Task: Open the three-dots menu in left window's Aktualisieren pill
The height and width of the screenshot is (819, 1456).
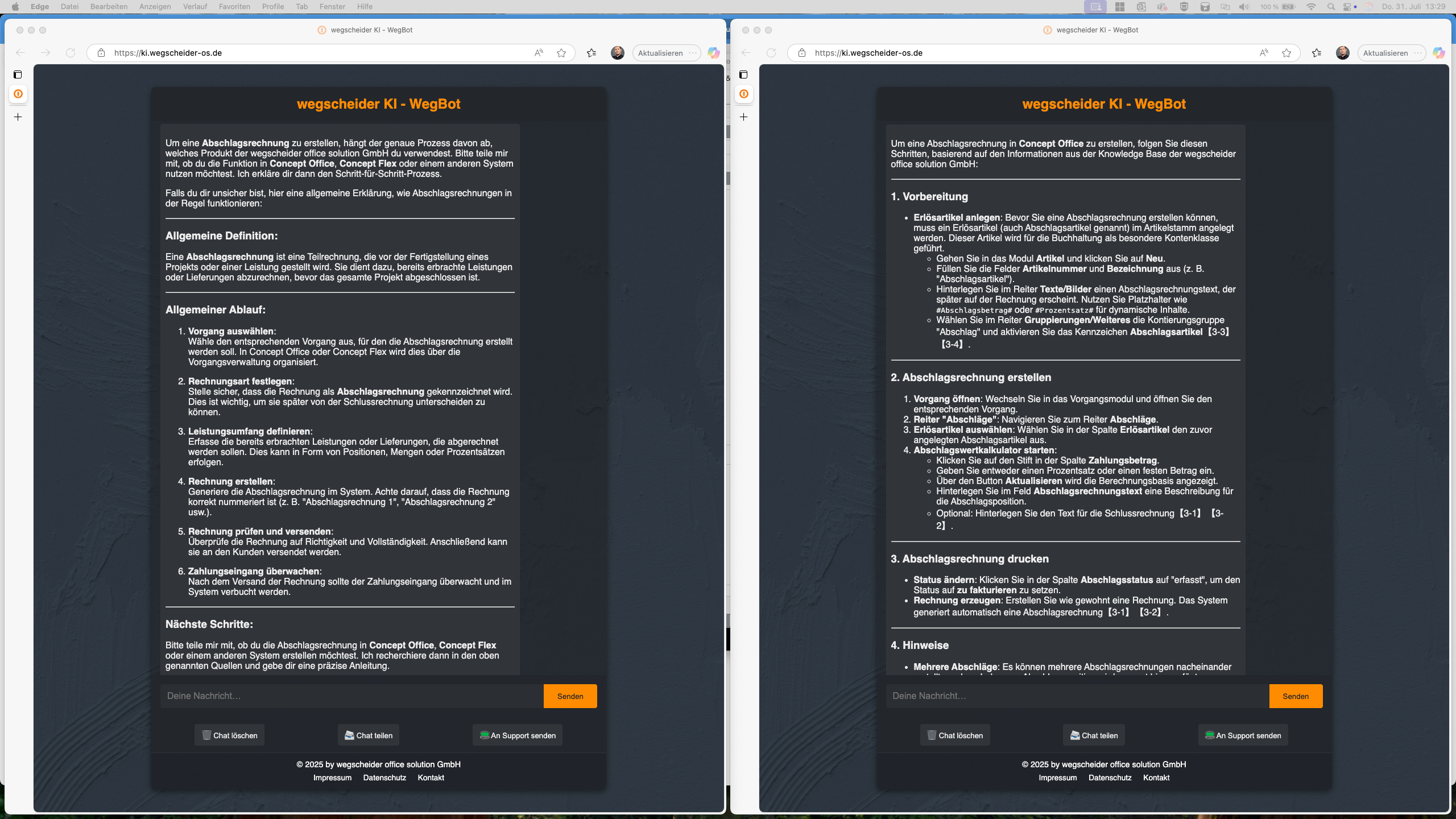Action: pyautogui.click(x=693, y=53)
